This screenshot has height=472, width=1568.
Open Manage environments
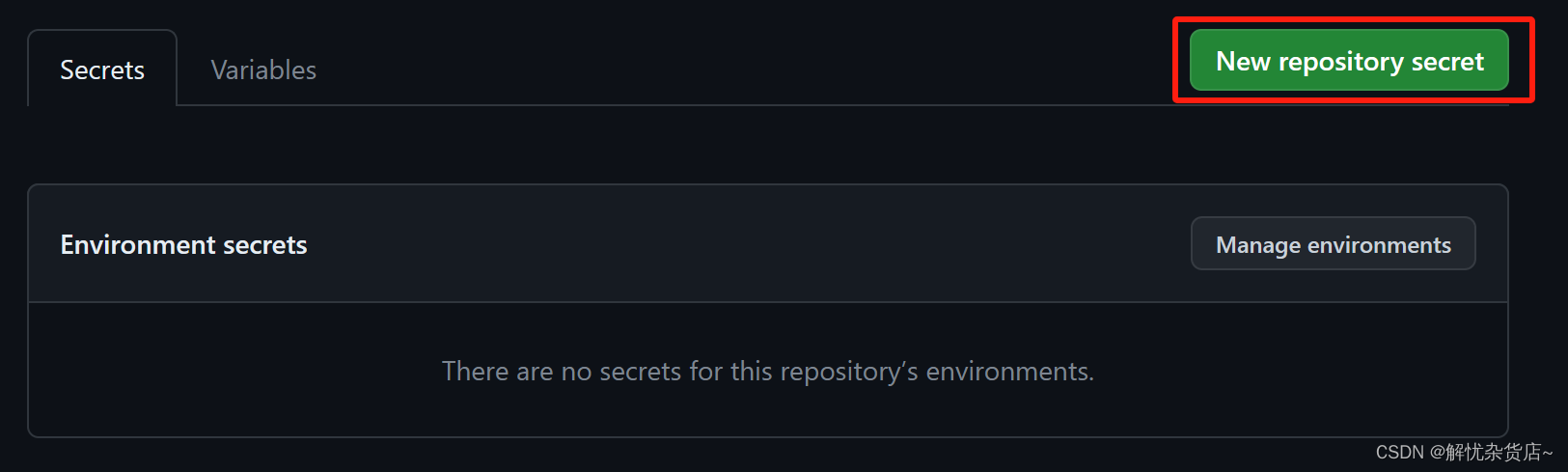point(1334,244)
